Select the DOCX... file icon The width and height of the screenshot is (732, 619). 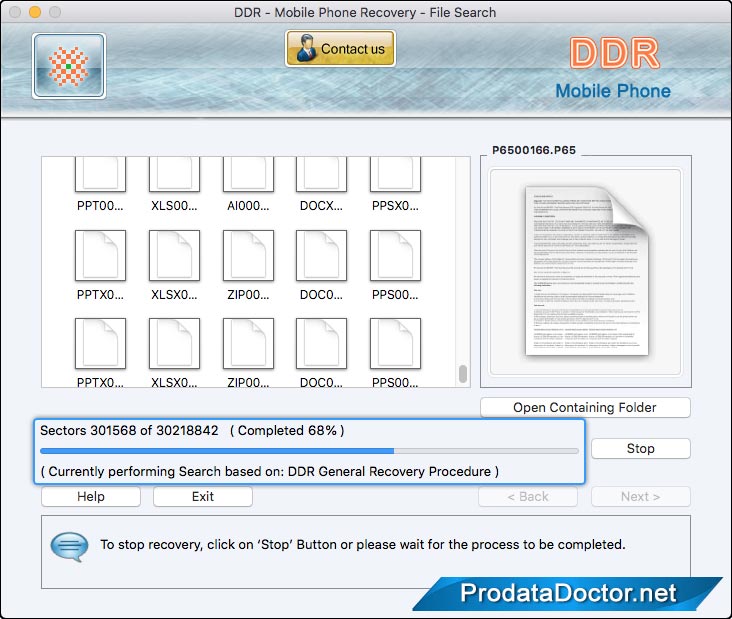[321, 174]
